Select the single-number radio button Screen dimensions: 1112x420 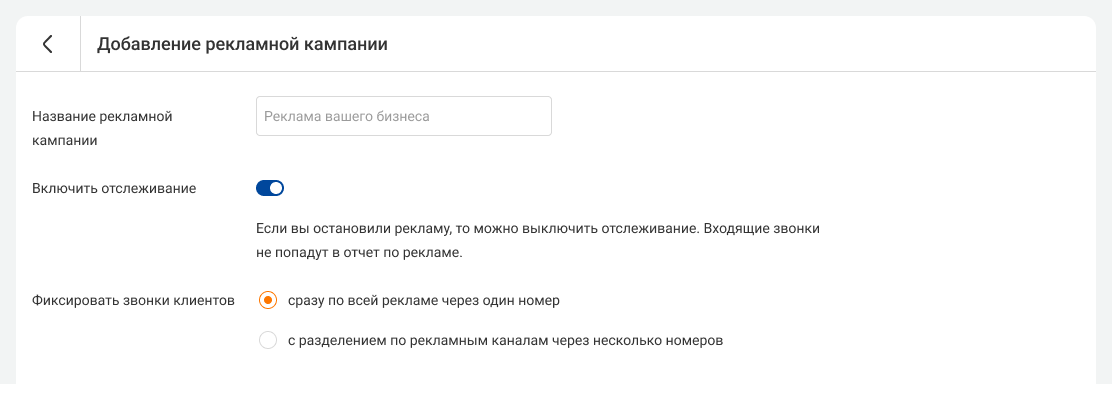pos(267,300)
